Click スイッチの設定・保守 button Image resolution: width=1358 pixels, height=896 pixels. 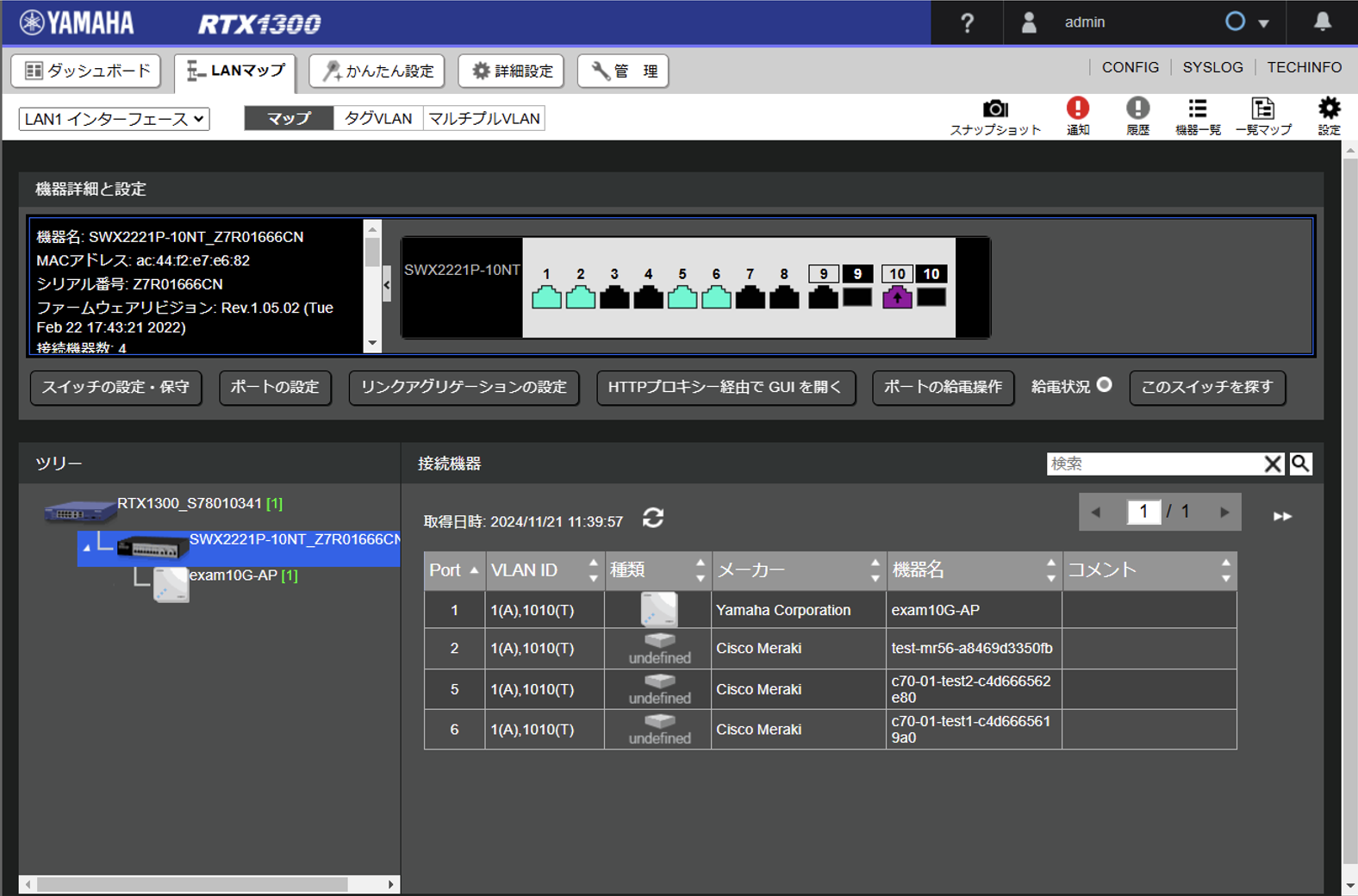[x=115, y=388]
